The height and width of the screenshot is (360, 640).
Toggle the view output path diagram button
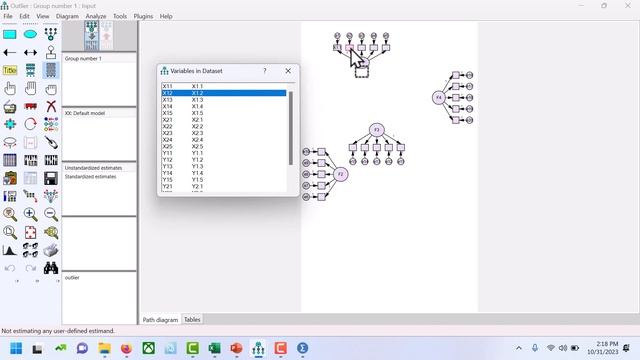coord(107,36)
